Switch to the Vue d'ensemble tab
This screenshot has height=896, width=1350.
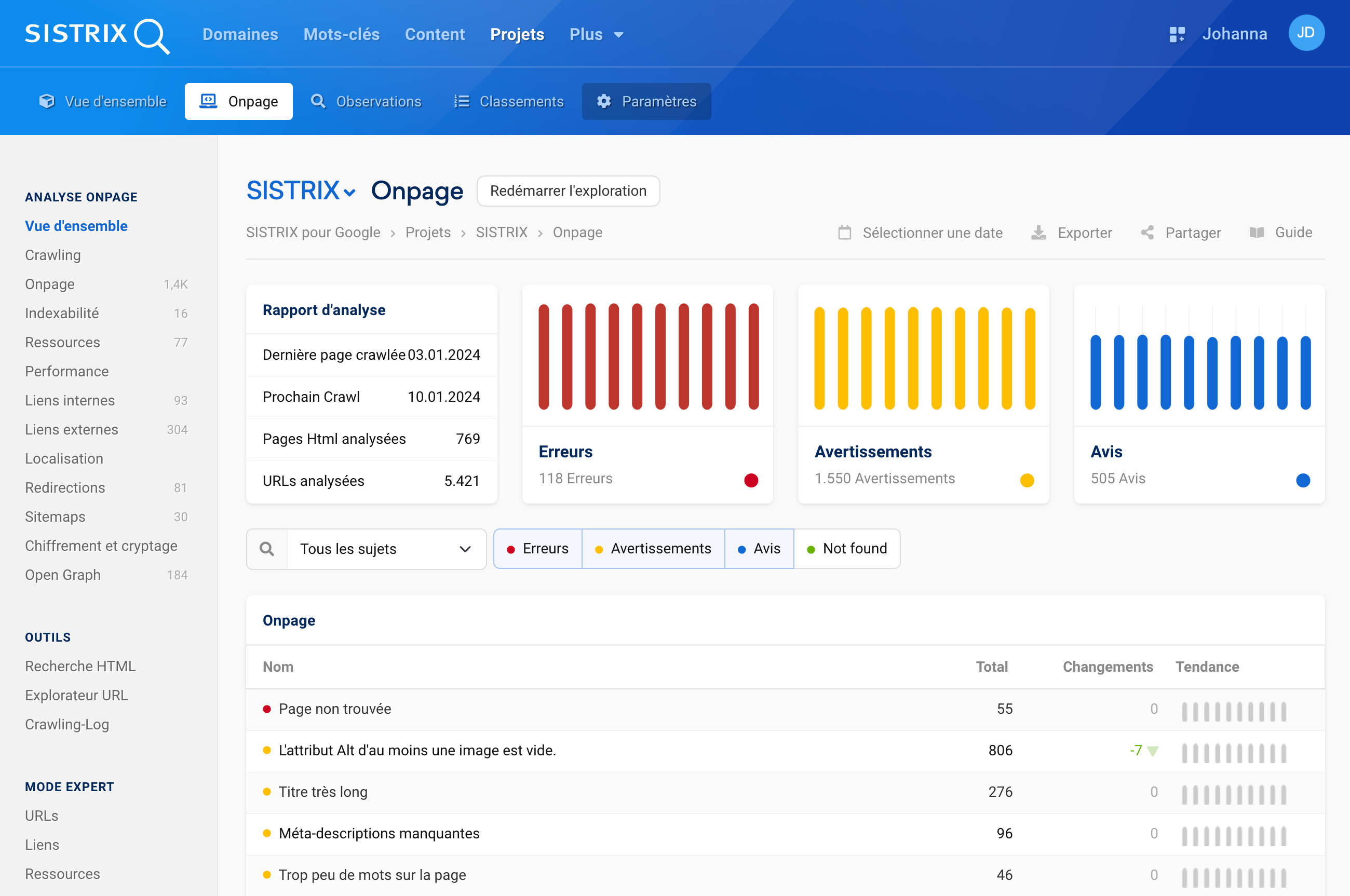click(x=103, y=101)
